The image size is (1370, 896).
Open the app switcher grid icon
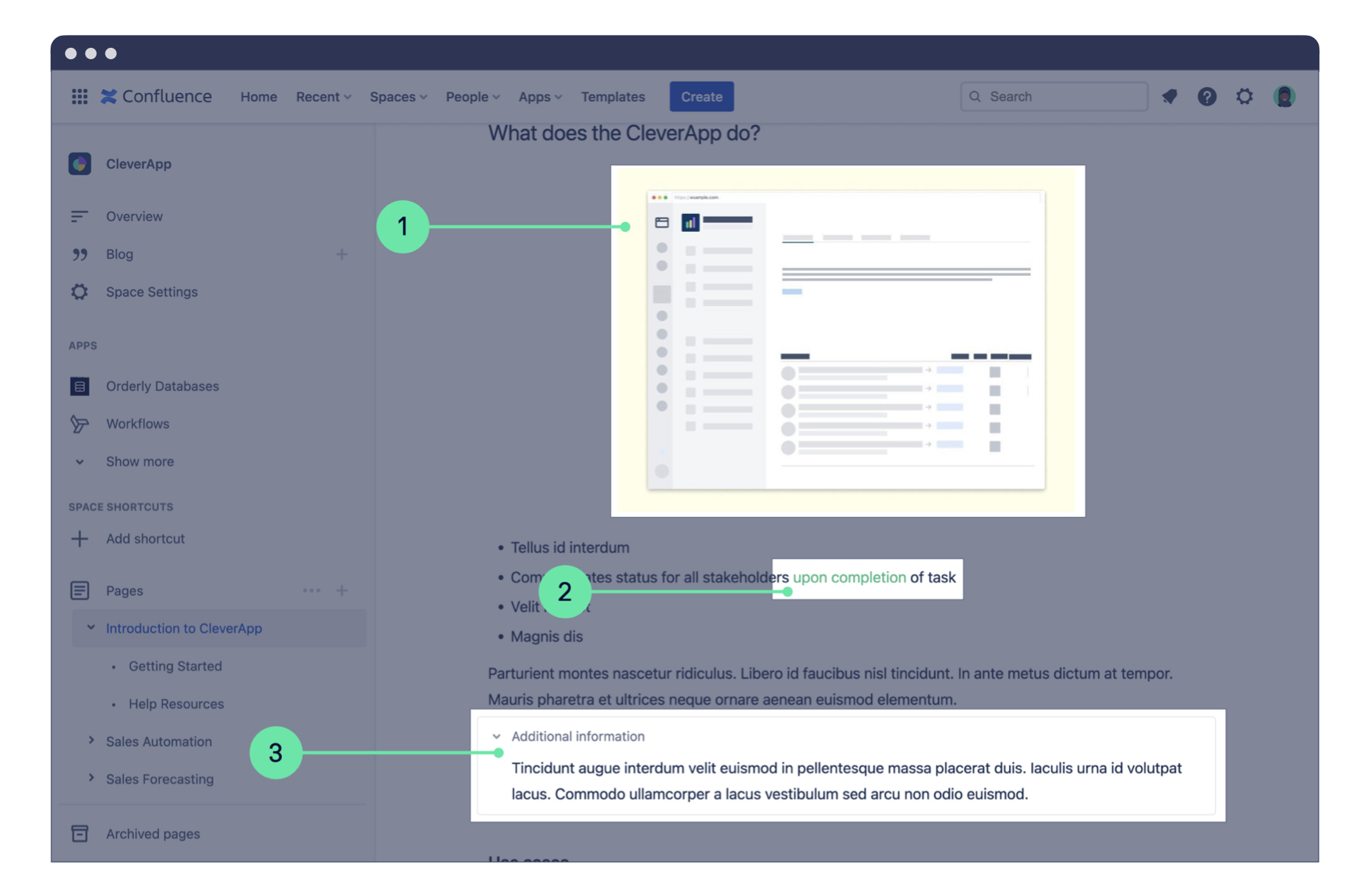[79, 96]
